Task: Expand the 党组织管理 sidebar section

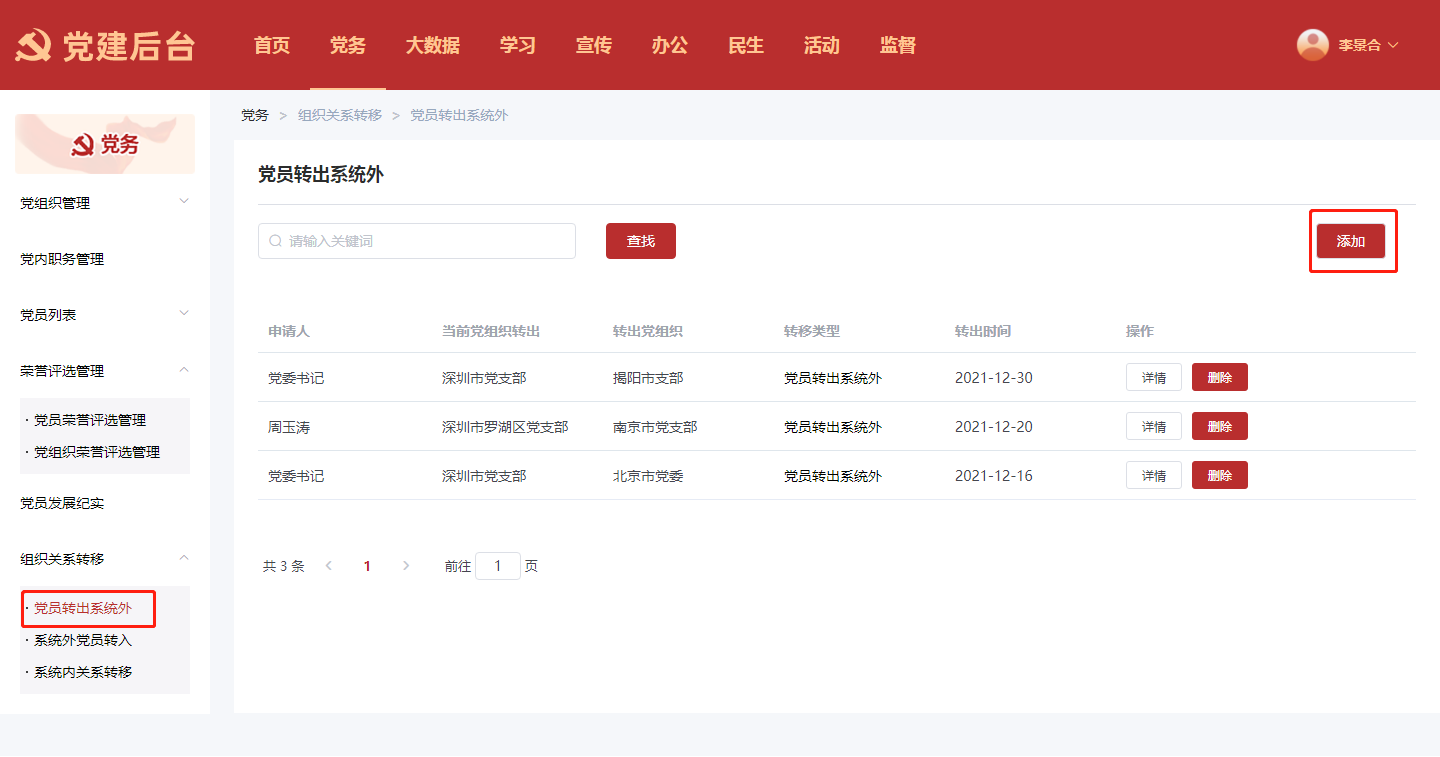Action: click(183, 202)
